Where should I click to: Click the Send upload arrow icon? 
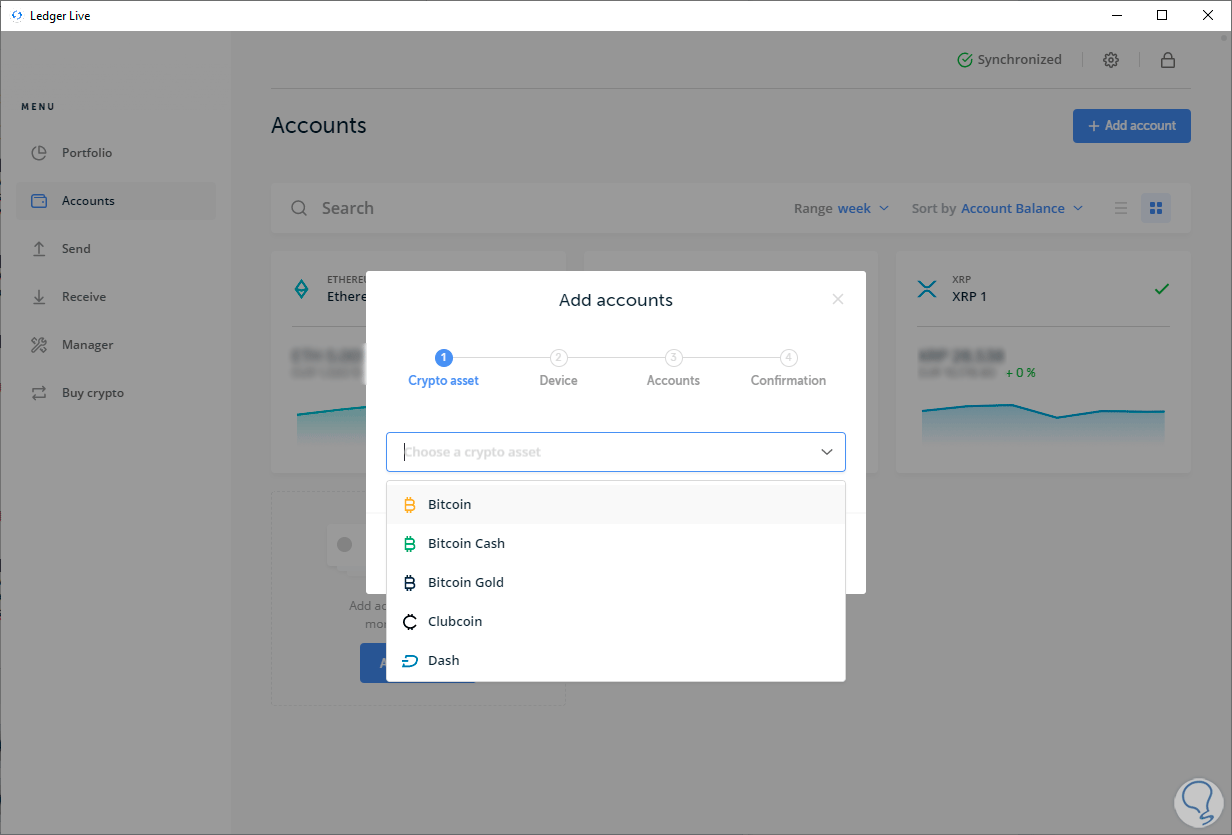click(39, 249)
